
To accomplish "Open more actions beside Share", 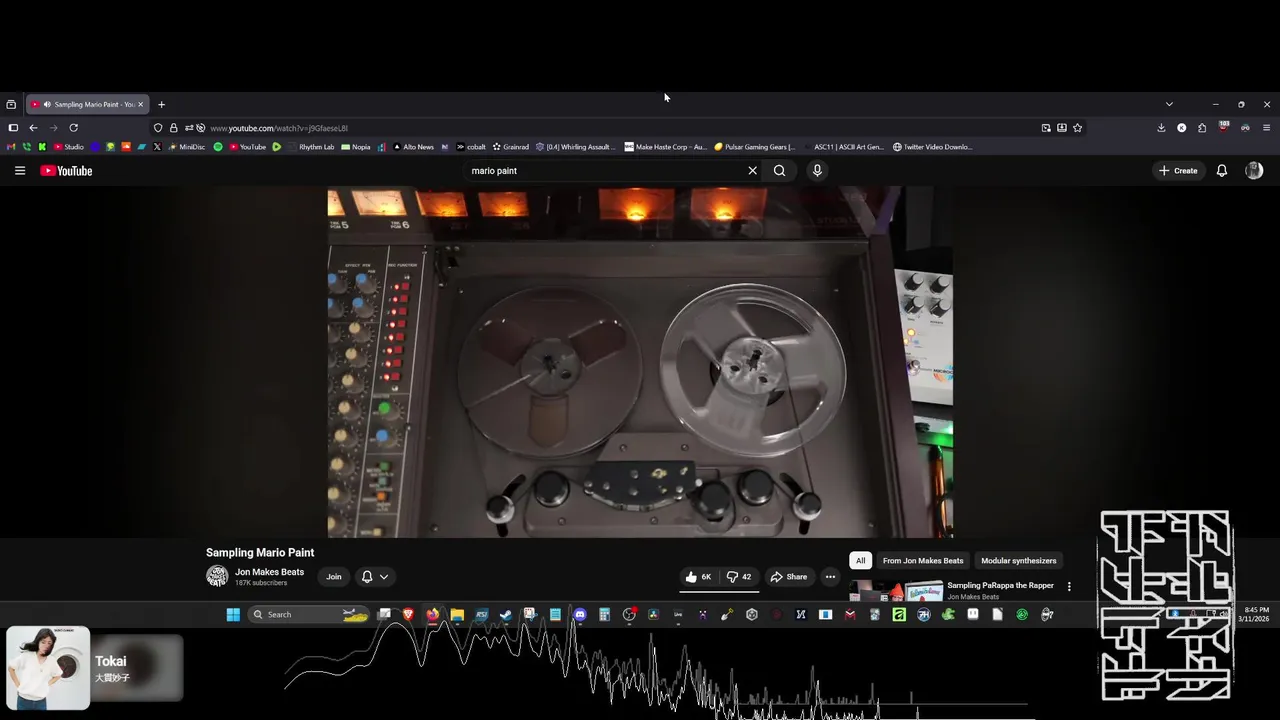I will coord(830,577).
